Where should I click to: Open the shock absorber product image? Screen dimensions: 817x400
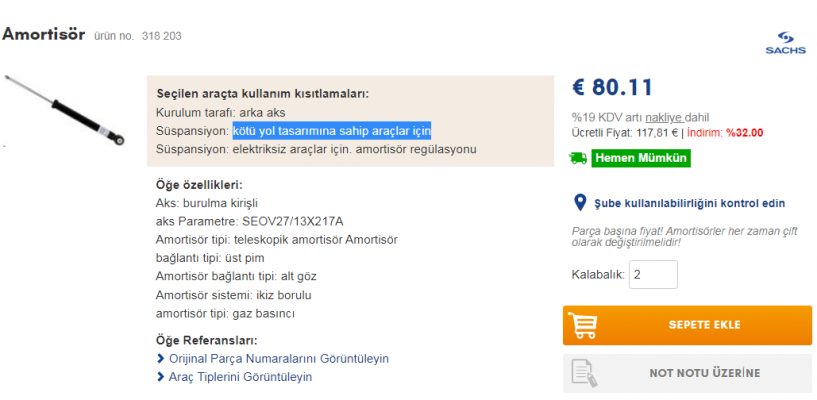(x=65, y=110)
